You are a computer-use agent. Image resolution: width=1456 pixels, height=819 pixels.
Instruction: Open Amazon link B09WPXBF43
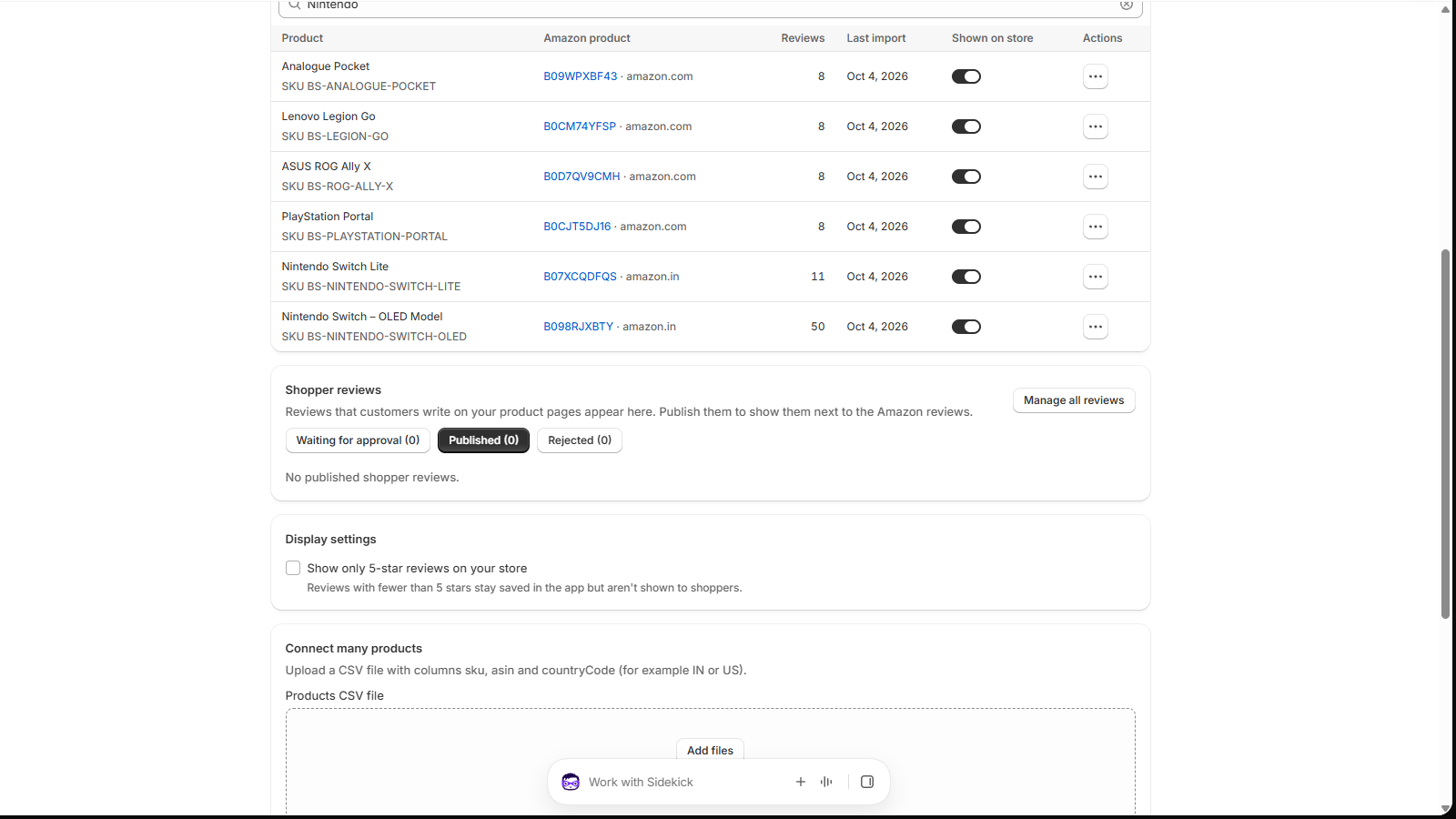[581, 76]
